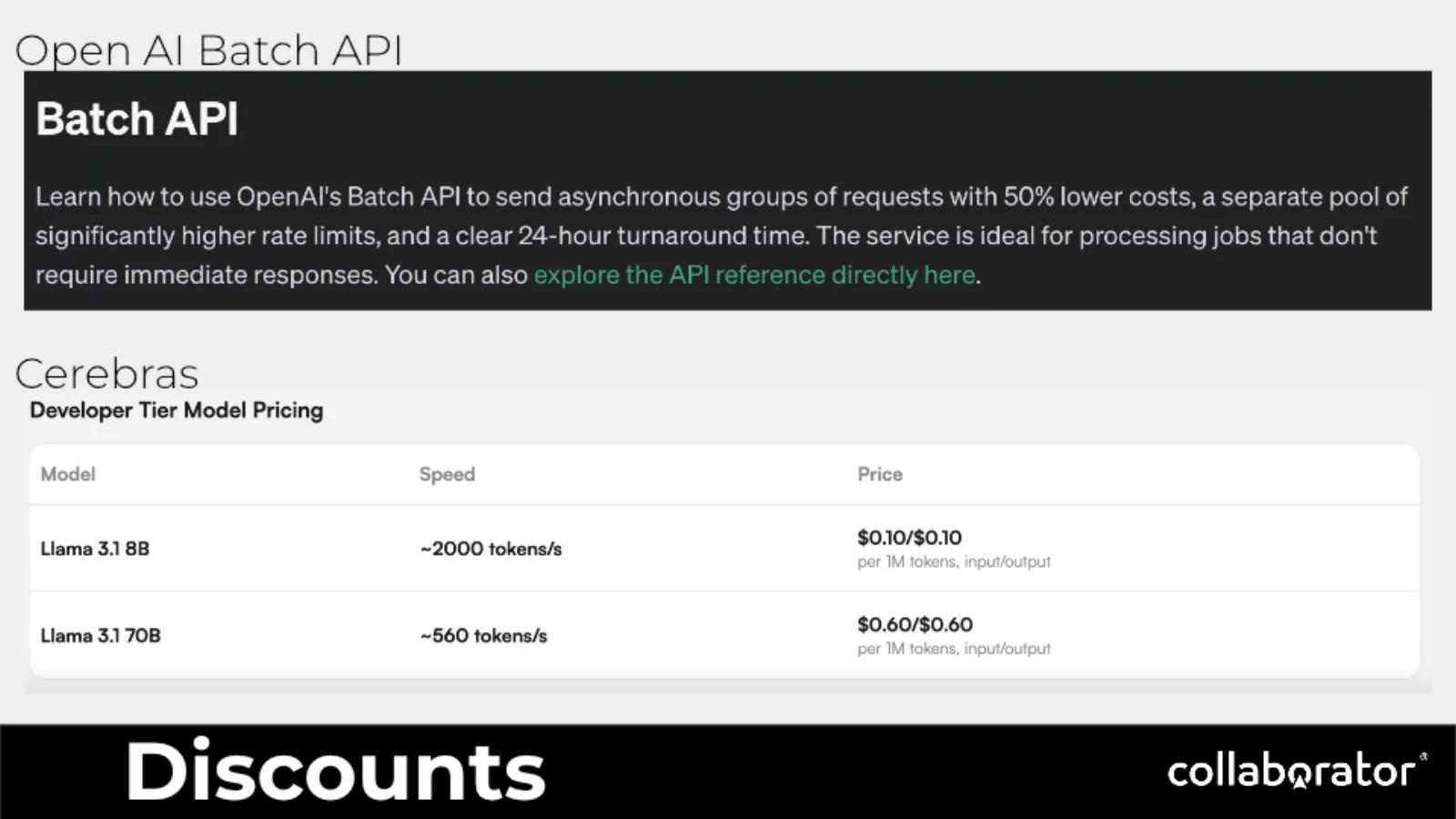This screenshot has width=1456, height=819.
Task: Click 'per 1M tokens' note under $0.60 price
Action: (954, 648)
